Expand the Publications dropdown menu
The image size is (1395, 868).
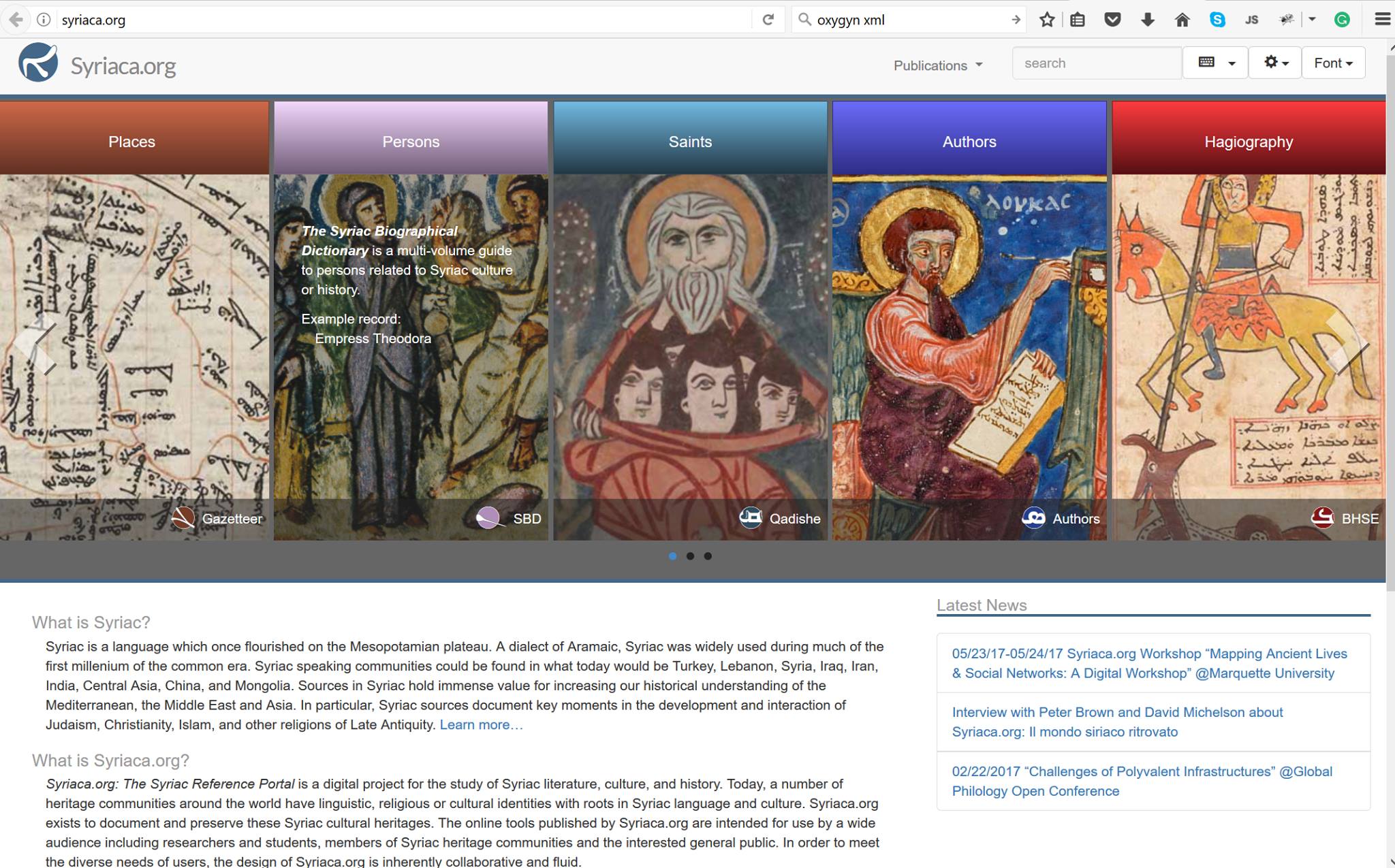[x=938, y=65]
